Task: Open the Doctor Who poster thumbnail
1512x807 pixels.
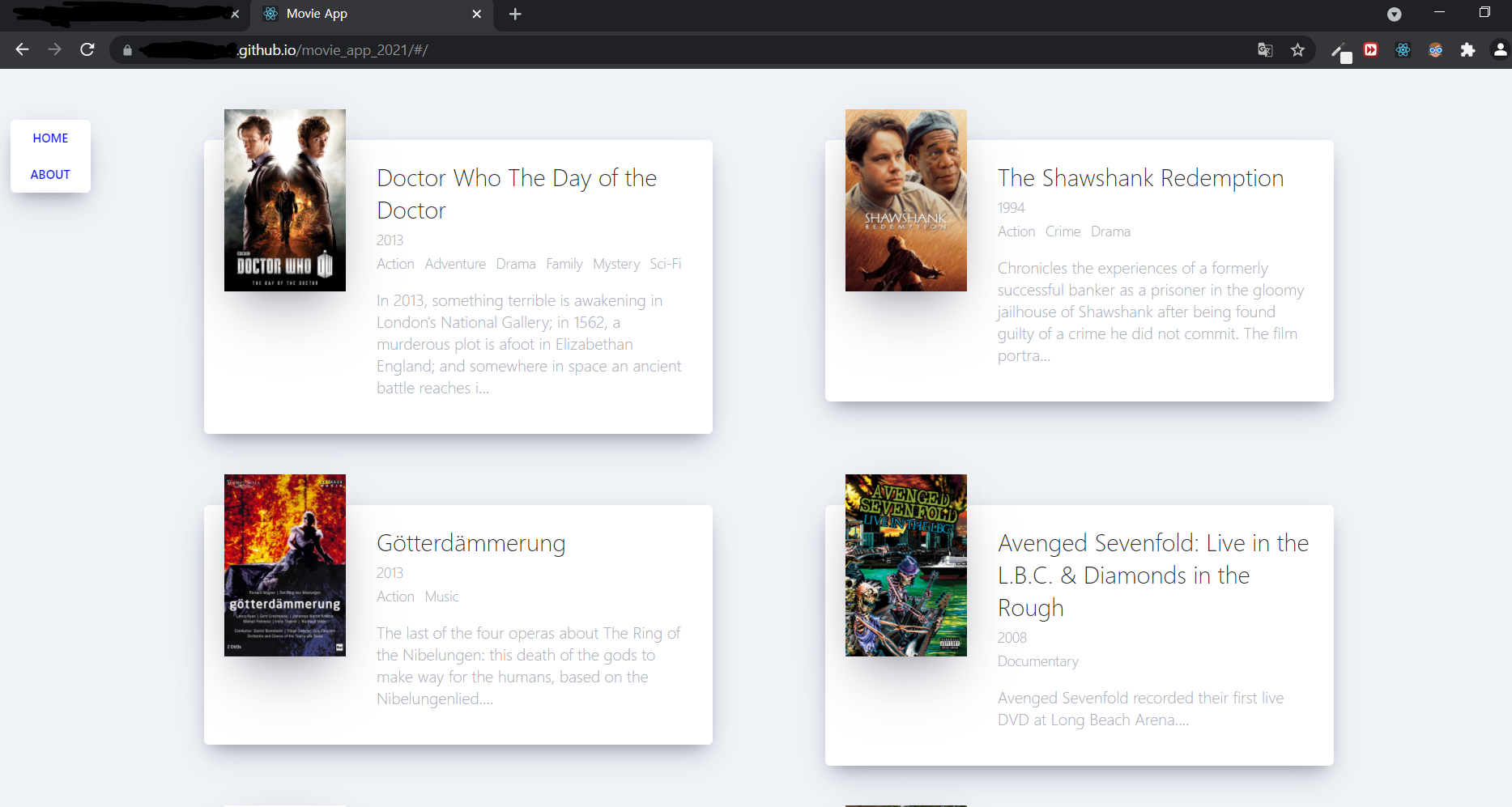Action: (x=285, y=200)
